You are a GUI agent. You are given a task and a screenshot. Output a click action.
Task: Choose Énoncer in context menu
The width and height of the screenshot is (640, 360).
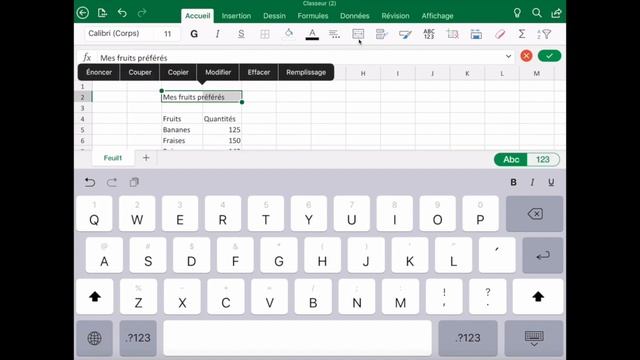click(99, 72)
